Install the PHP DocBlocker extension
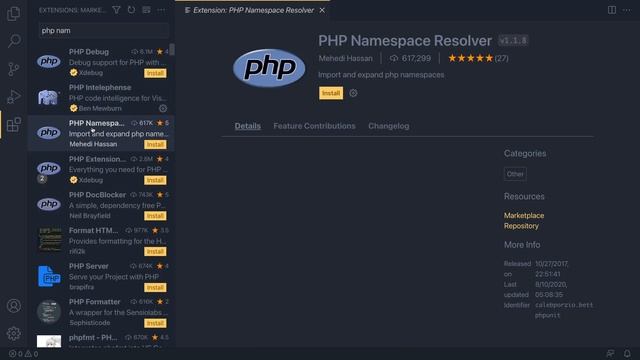The image size is (640, 360). point(155,216)
